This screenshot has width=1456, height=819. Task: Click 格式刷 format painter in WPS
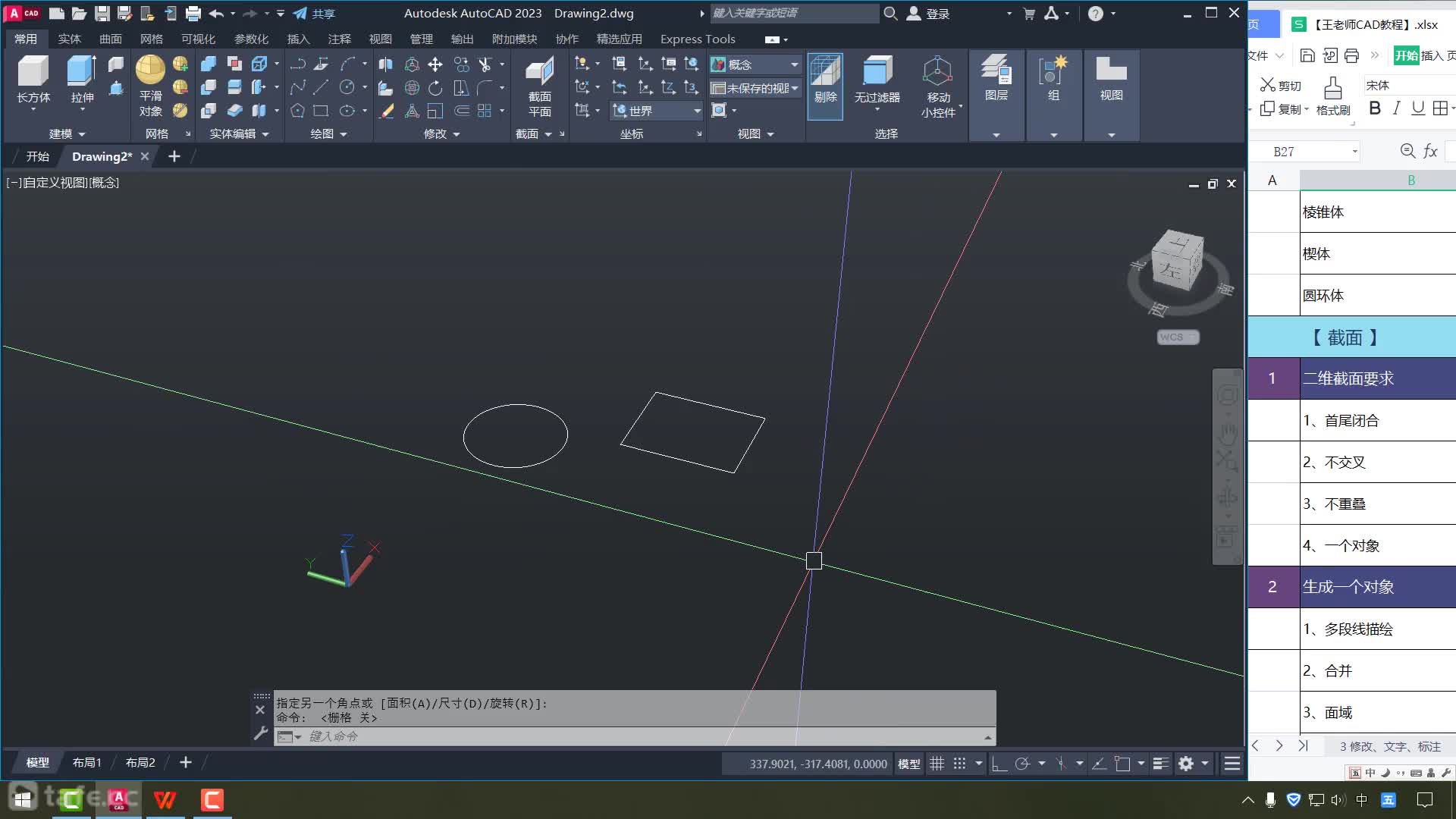coord(1333,96)
